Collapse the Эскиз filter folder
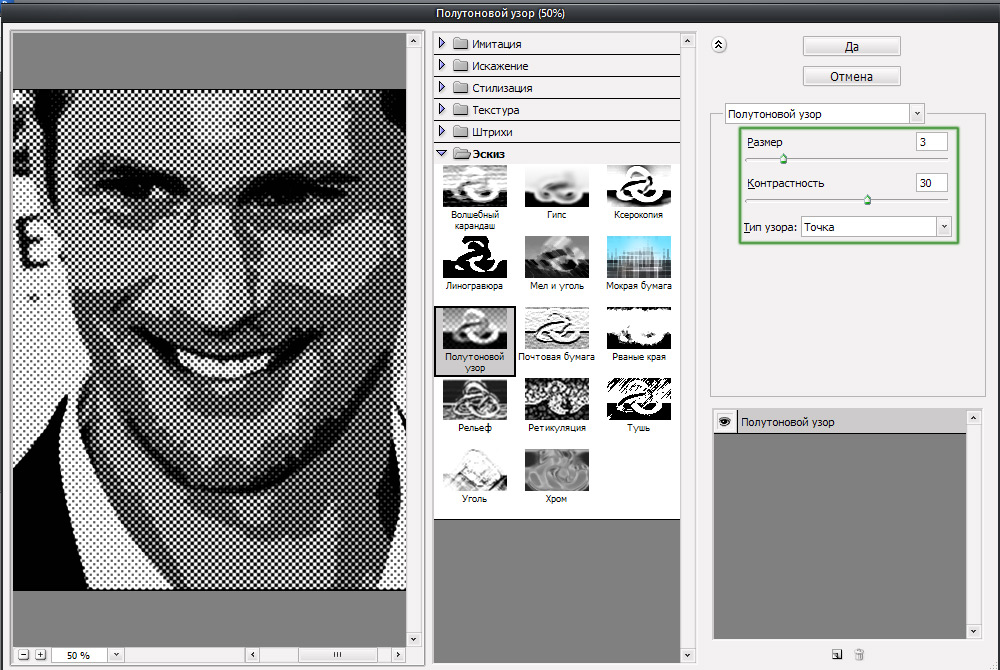Viewport: 1000px width, 670px height. [x=442, y=153]
